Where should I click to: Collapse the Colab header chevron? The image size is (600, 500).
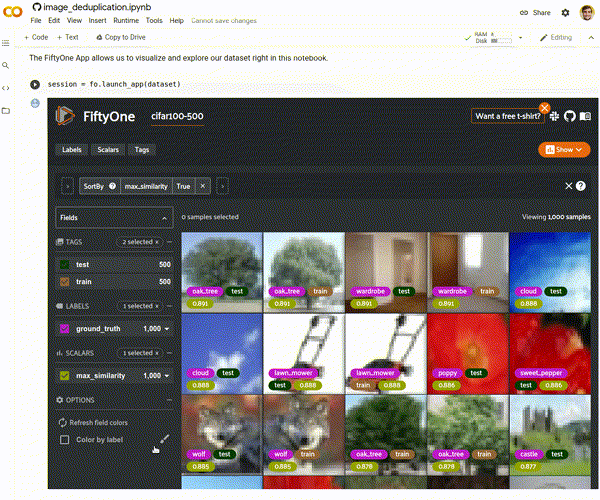click(591, 37)
